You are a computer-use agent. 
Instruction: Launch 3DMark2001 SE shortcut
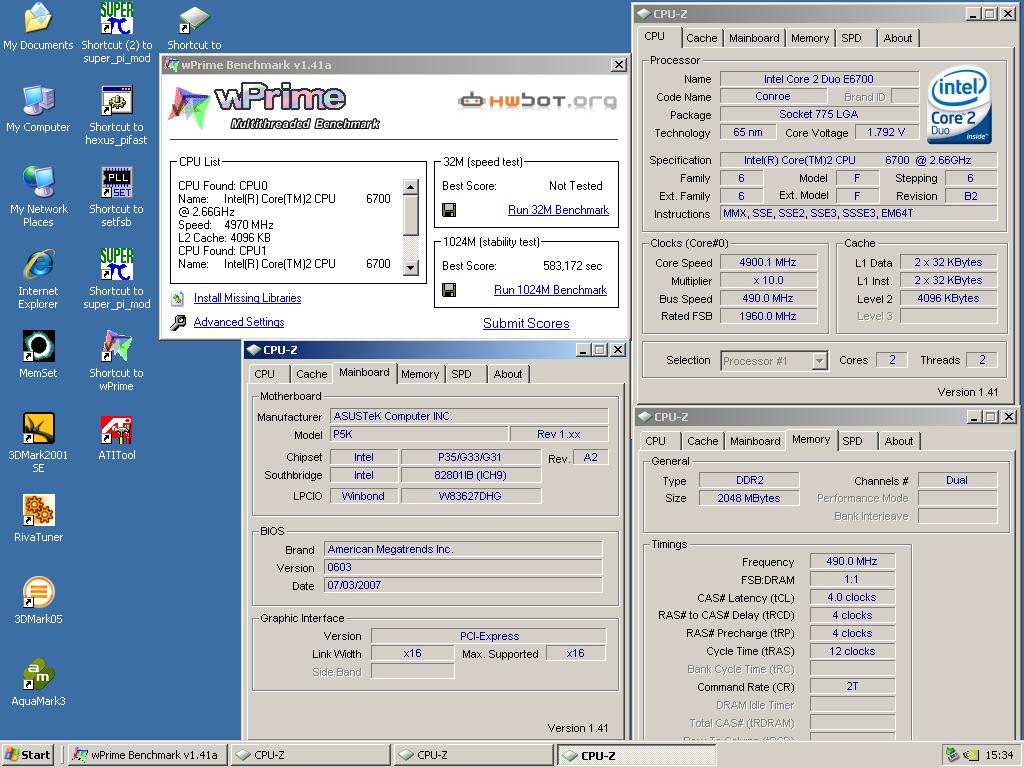[38, 443]
